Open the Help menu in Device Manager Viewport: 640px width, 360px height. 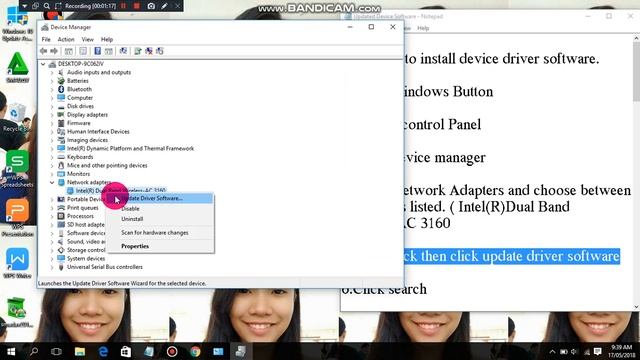tap(107, 40)
